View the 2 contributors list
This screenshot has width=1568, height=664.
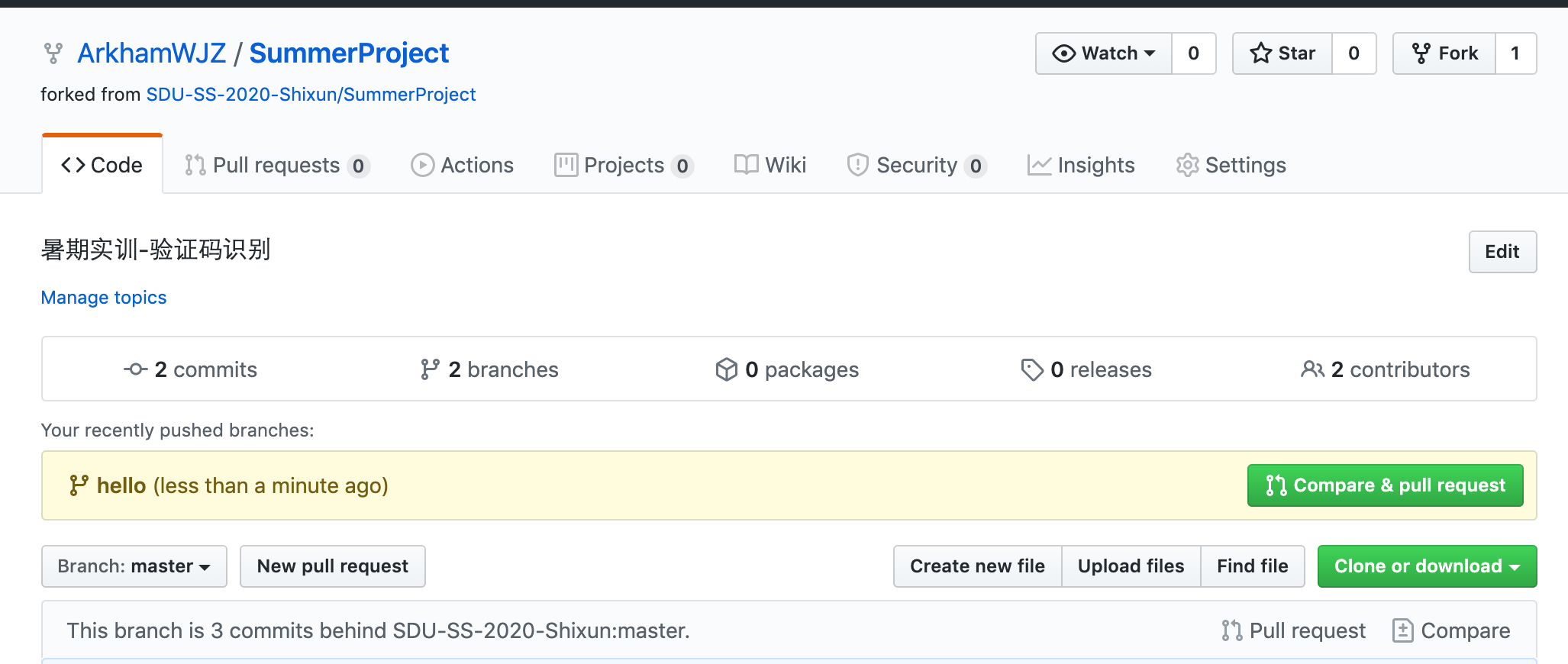[1386, 369]
